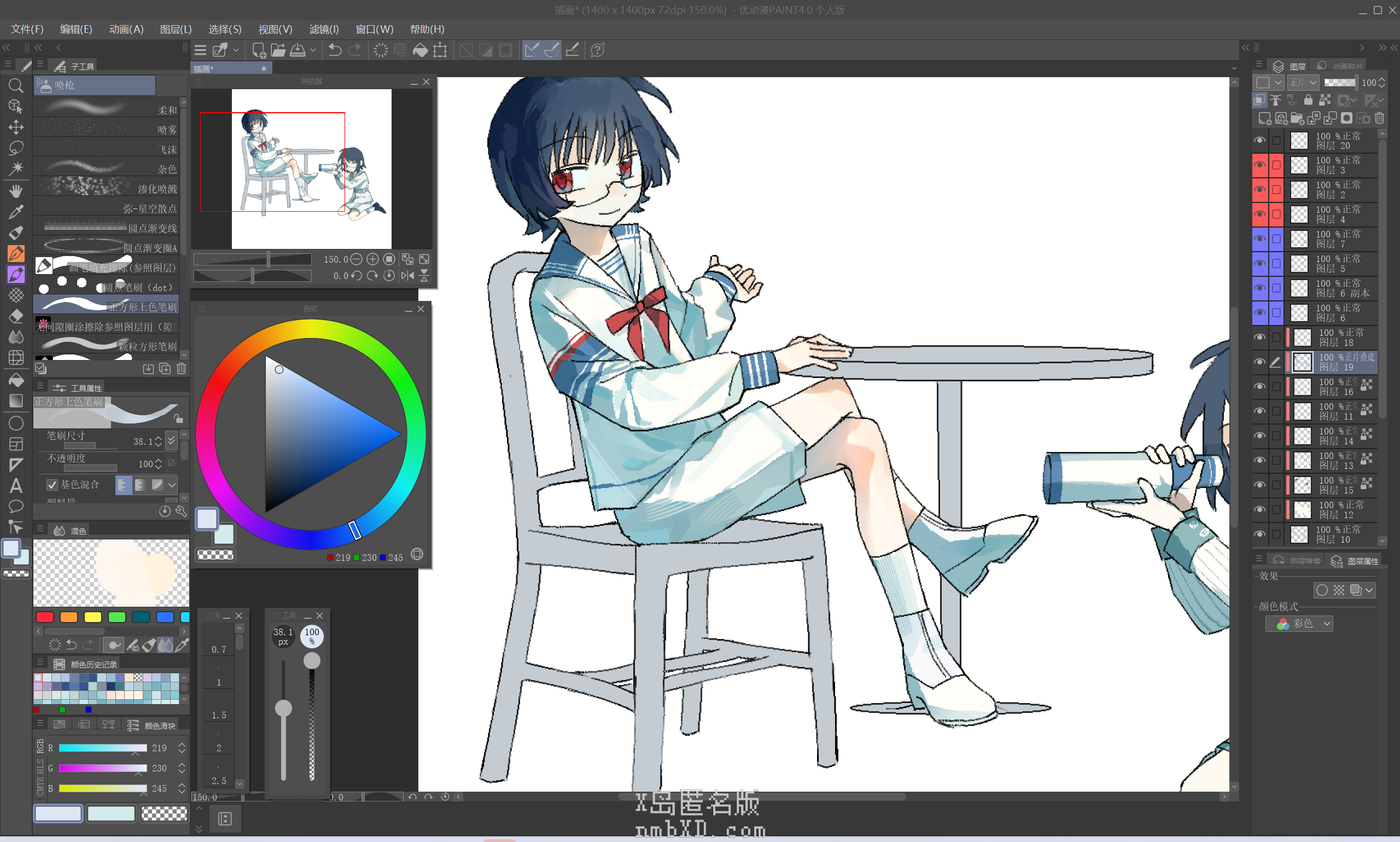This screenshot has width=1400, height=842.
Task: Click the Fill bucket icon in the command bar
Action: coord(420,50)
